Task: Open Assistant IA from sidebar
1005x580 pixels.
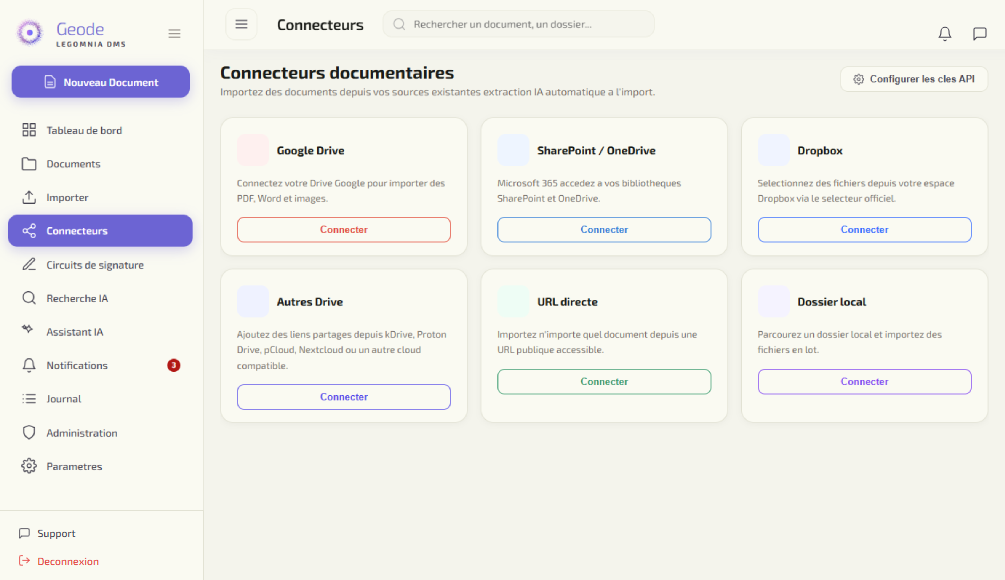Action: point(101,332)
